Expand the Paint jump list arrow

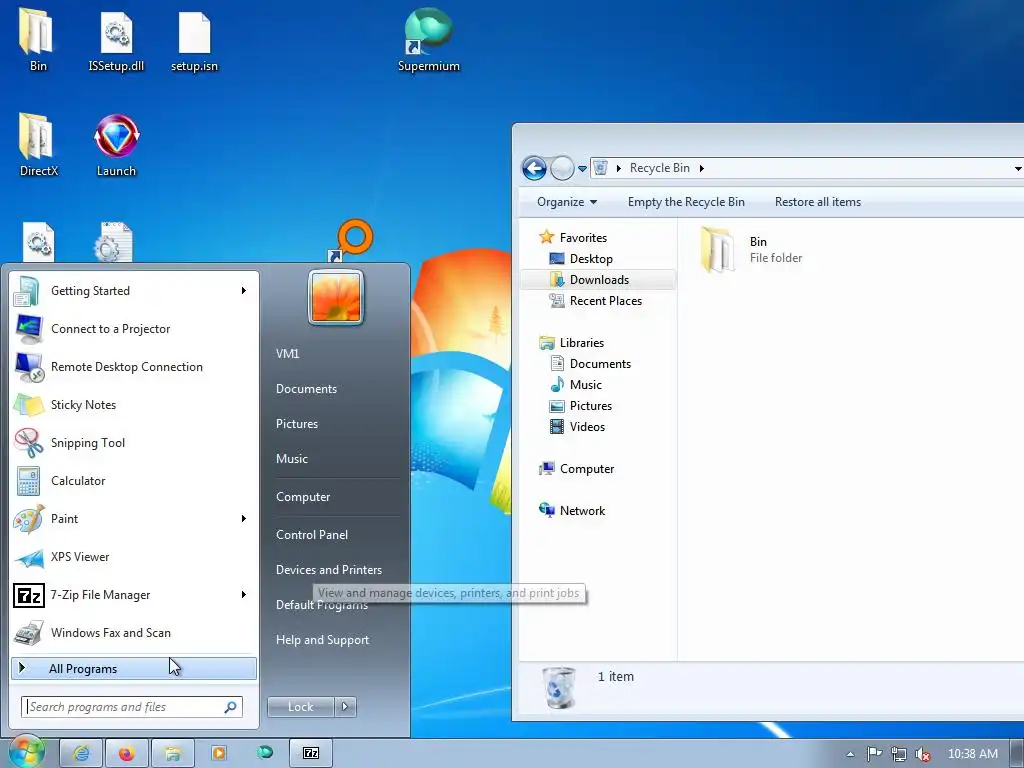pos(244,519)
